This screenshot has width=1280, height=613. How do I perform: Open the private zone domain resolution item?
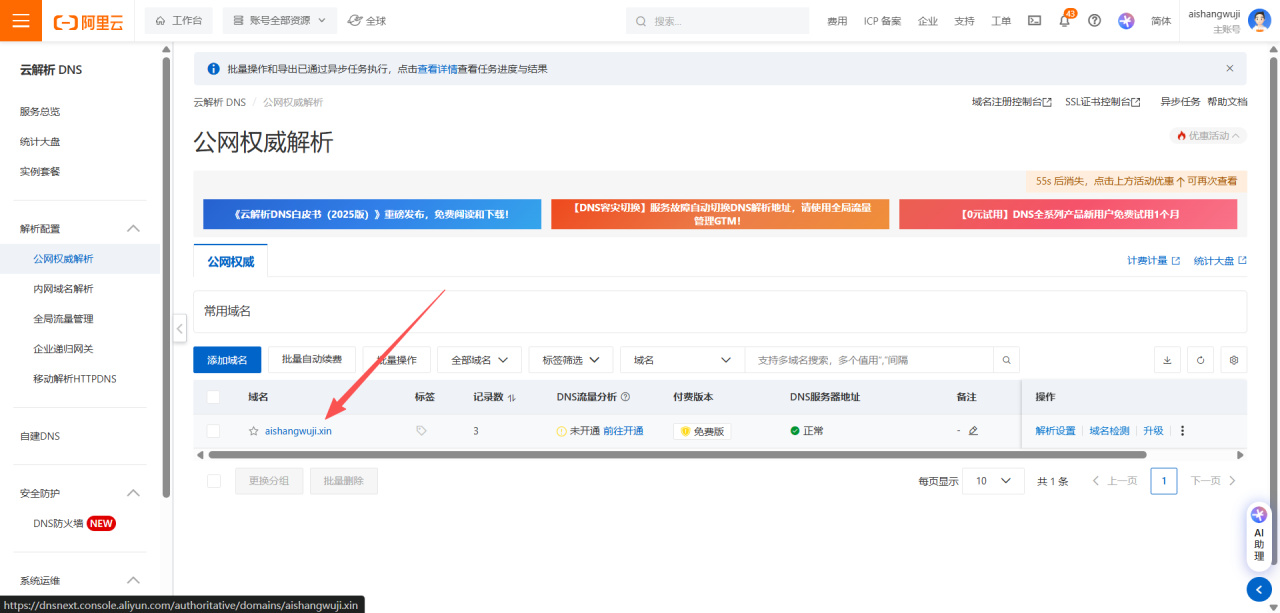coord(63,289)
